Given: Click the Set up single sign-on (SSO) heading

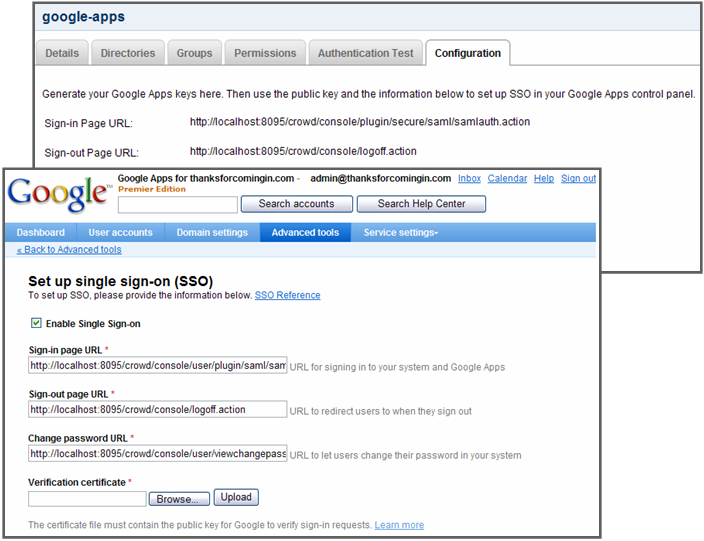Looking at the screenshot, I should pos(120,281).
